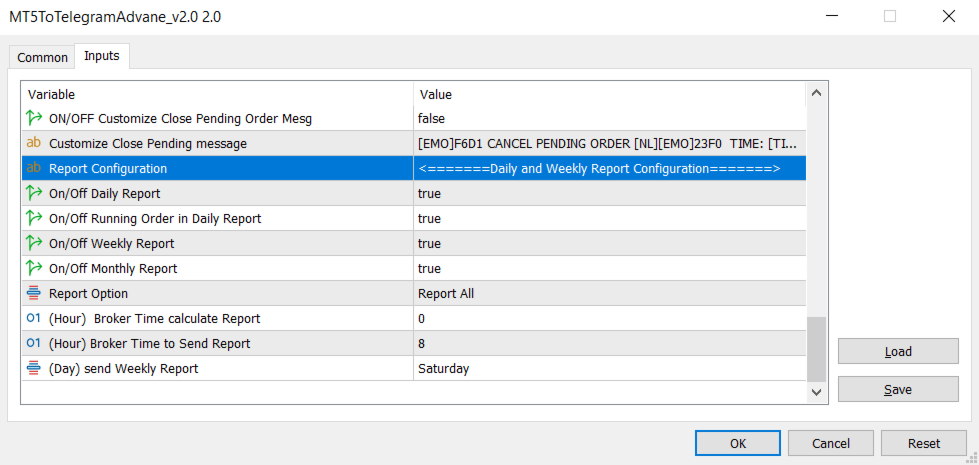Click the boolean icon beside On/Off Weekly Report

tap(34, 243)
